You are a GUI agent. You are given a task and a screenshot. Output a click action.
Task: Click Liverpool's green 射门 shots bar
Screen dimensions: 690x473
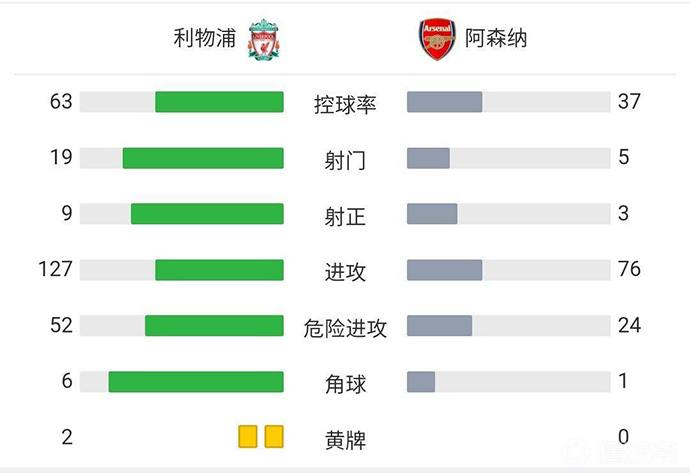[203, 158]
